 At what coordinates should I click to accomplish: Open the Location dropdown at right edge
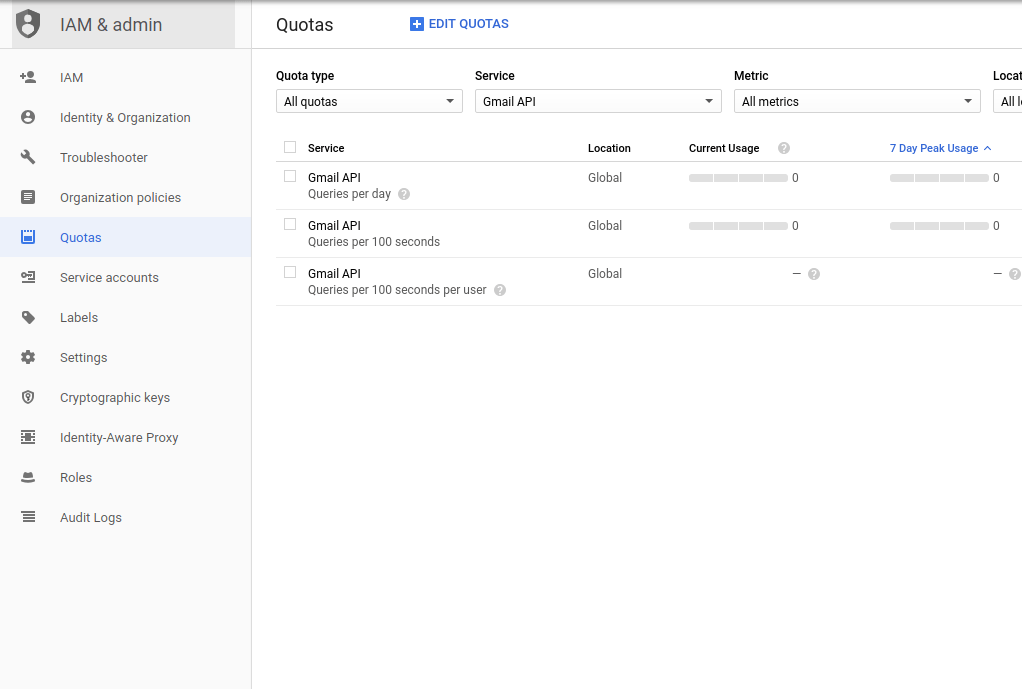1008,101
